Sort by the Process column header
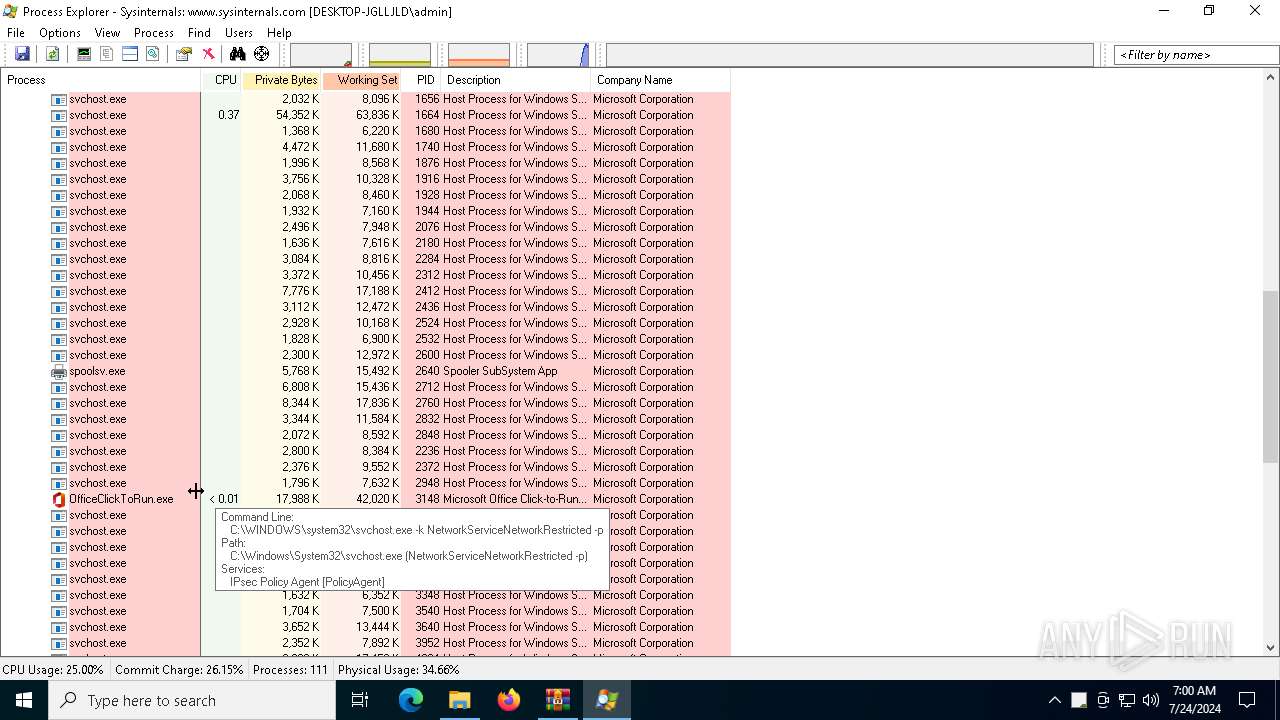The width and height of the screenshot is (1280, 720). 101,80
